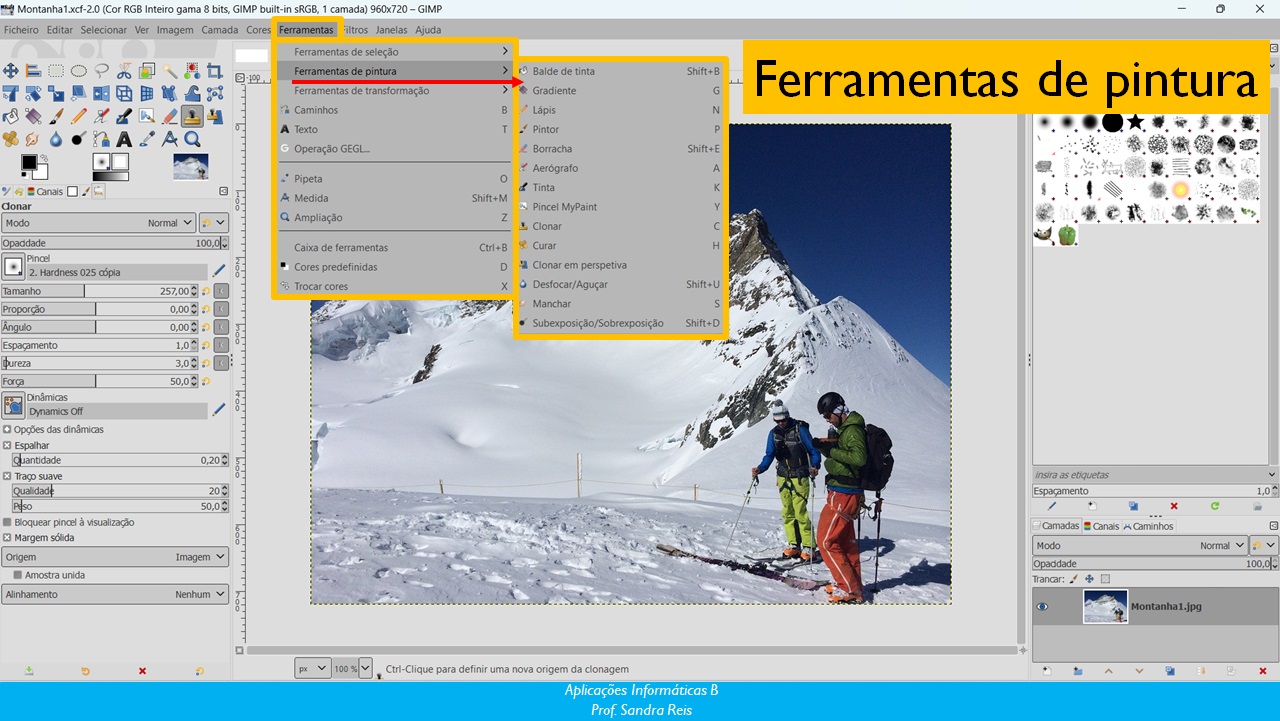Choose the Zoom magnifier tool
Viewport: 1280px width, 721px height.
192,139
